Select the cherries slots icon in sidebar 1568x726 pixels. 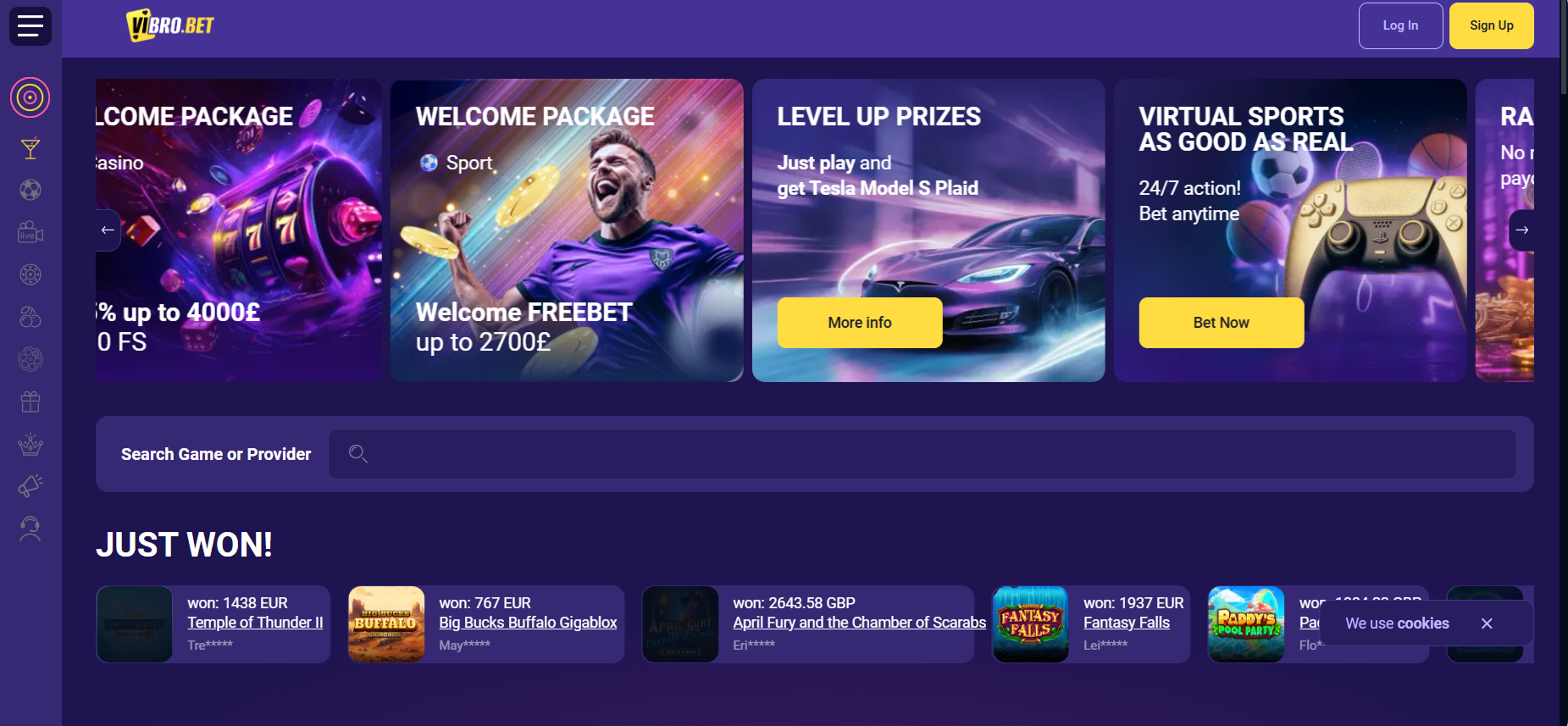click(x=30, y=317)
